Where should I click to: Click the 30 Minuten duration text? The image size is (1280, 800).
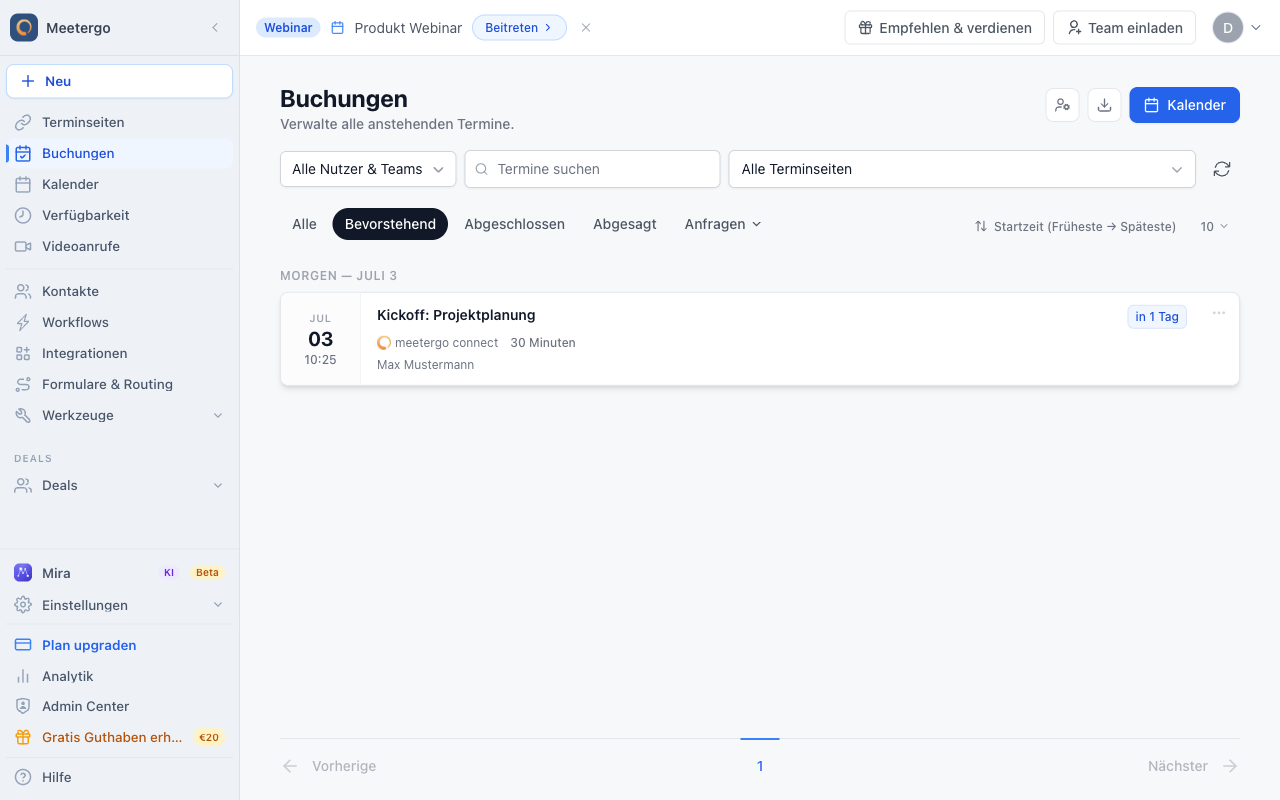[x=543, y=342]
